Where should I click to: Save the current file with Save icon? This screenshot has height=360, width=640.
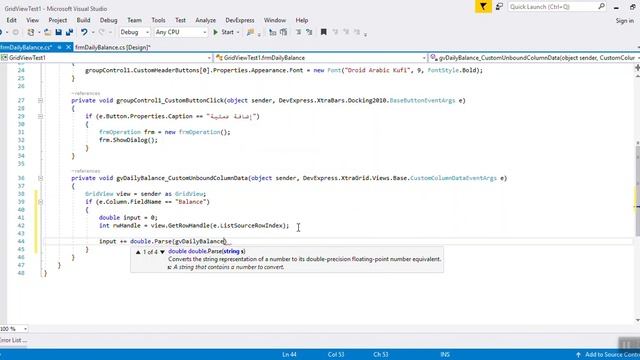(58, 32)
